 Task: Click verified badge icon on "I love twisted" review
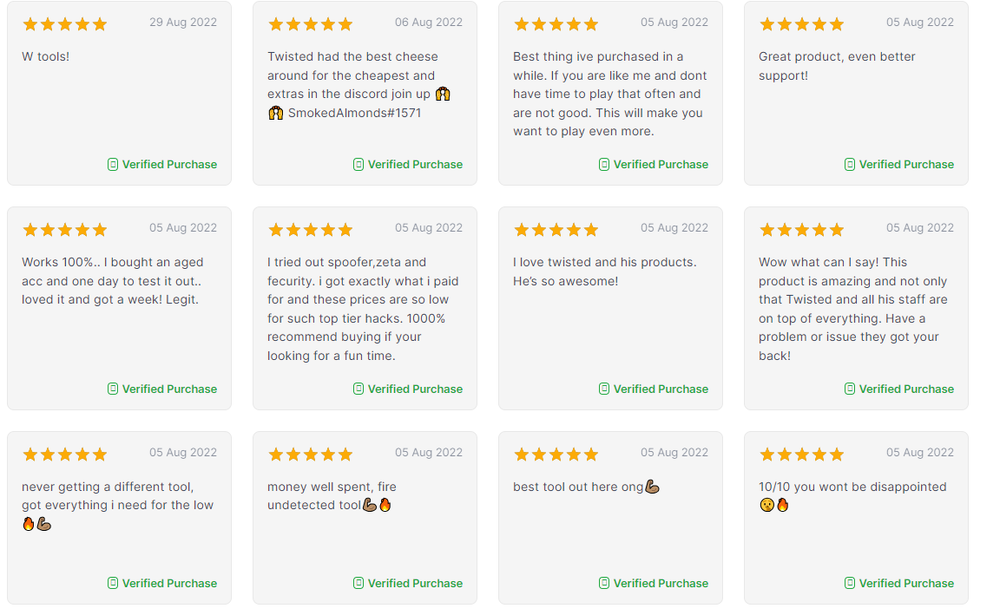pyautogui.click(x=604, y=389)
